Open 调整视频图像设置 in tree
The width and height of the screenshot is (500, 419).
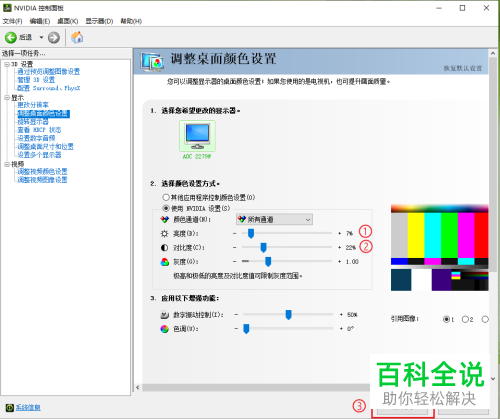click(x=42, y=180)
